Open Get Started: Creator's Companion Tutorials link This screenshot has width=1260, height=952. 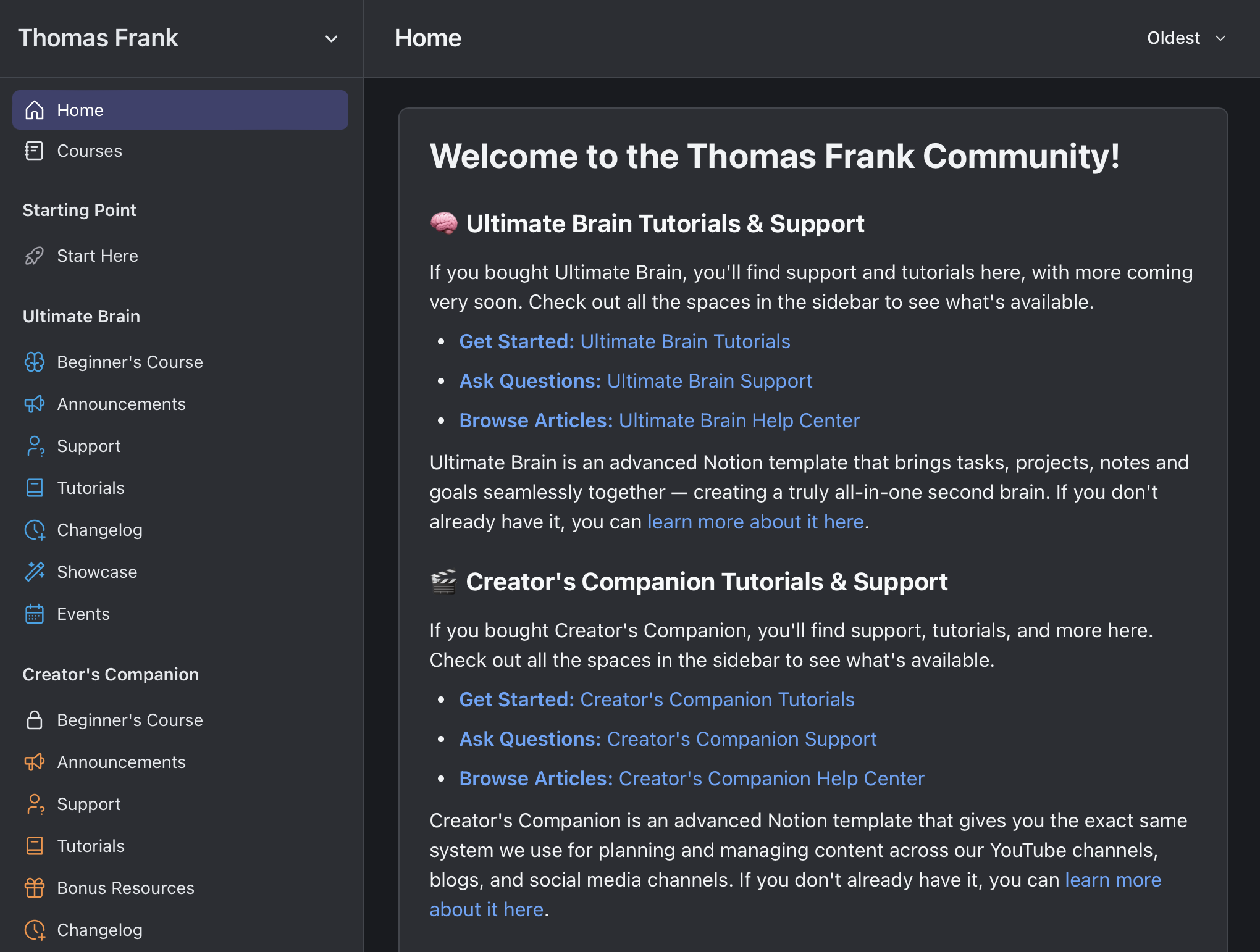(657, 699)
